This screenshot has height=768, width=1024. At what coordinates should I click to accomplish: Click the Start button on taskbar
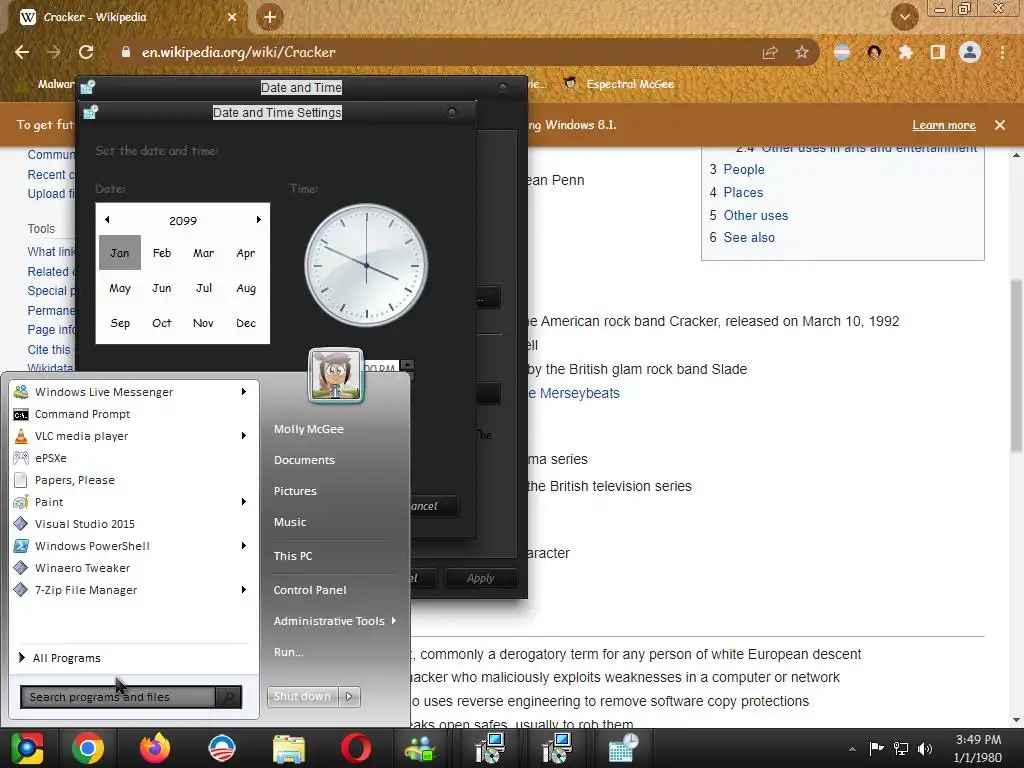tap(26, 748)
